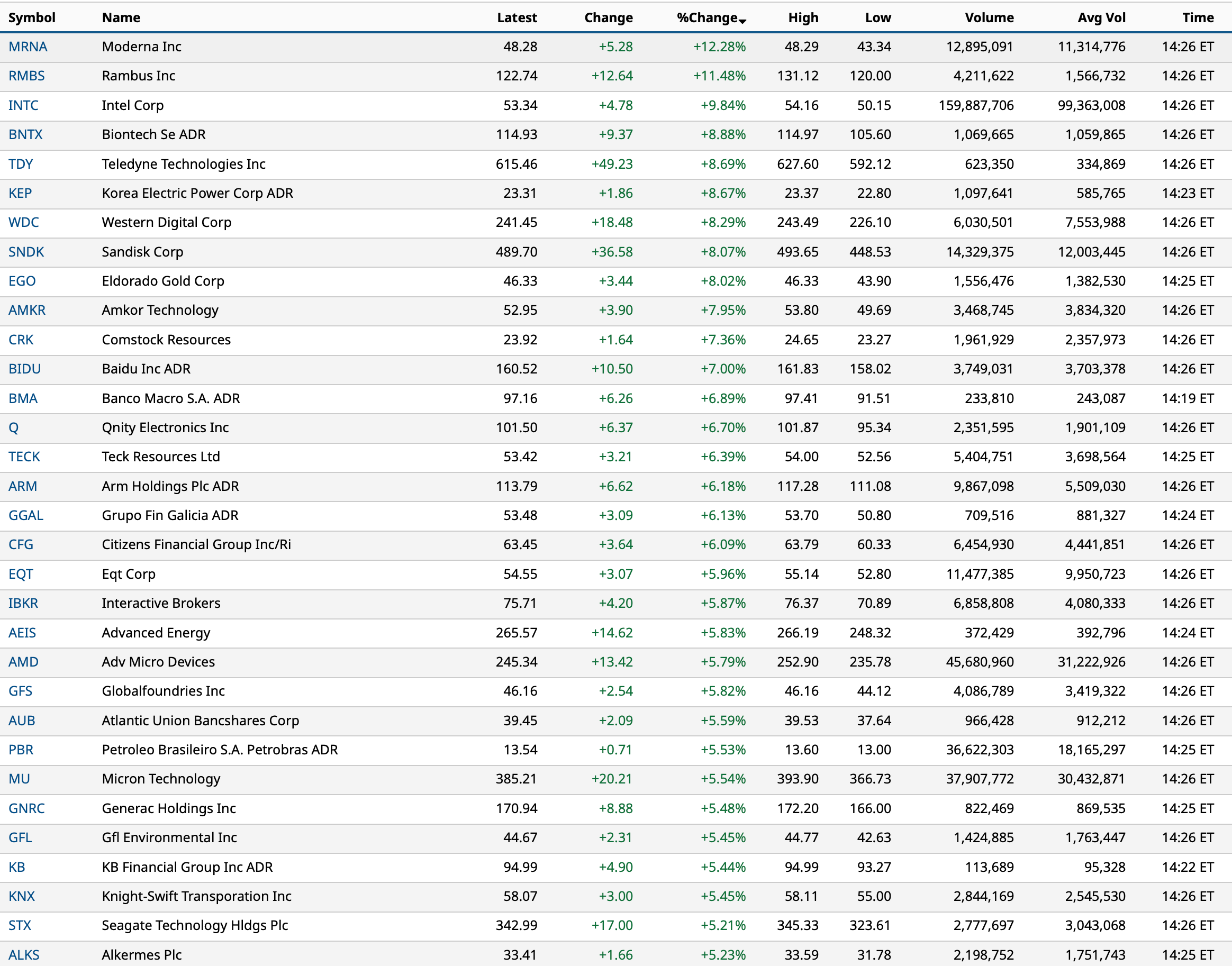The image size is (1232, 966).
Task: Click the STX symbol link
Action: click(x=20, y=925)
